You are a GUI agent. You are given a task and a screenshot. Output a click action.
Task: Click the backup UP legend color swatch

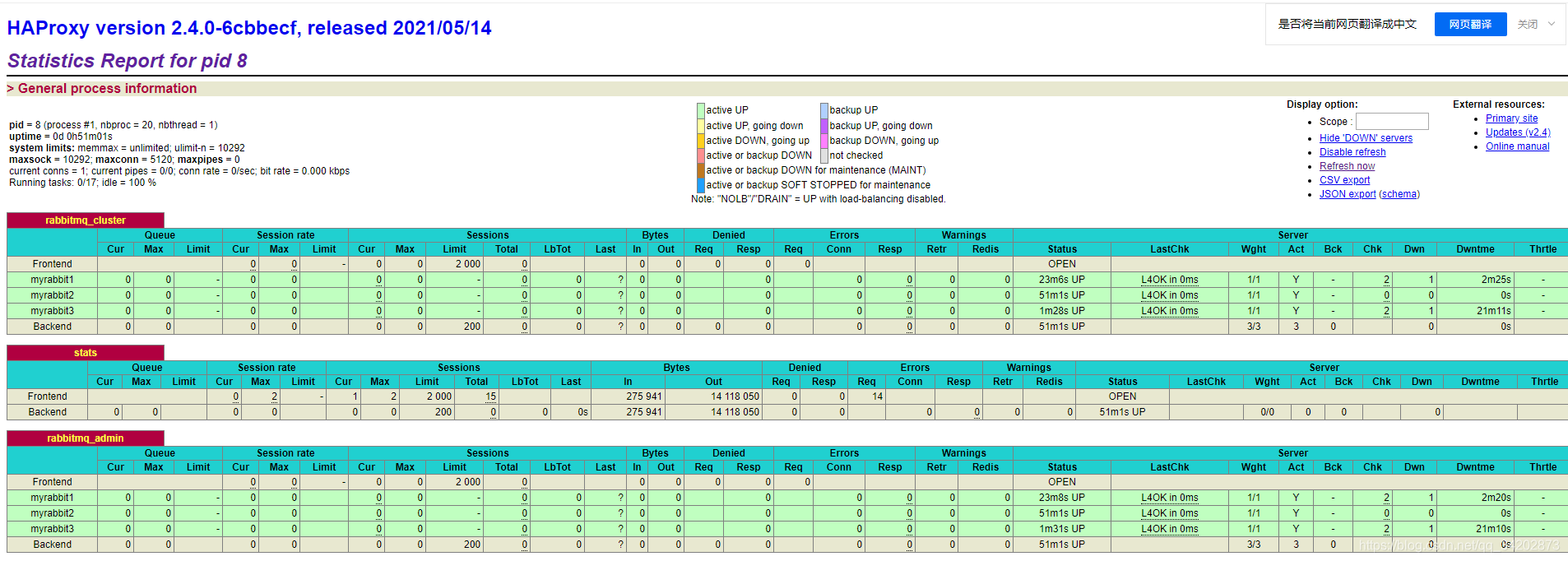824,110
